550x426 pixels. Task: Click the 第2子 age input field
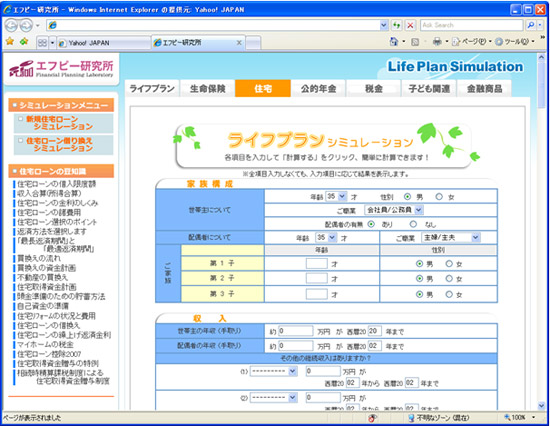point(317,278)
